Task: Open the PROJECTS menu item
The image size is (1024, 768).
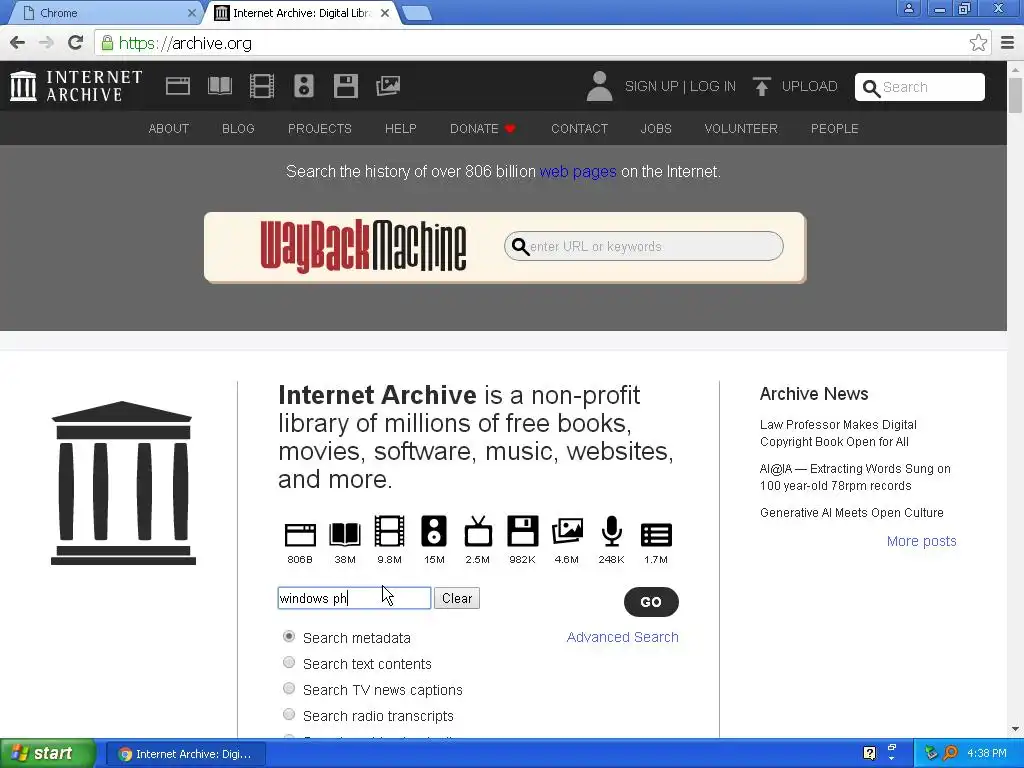Action: click(319, 129)
